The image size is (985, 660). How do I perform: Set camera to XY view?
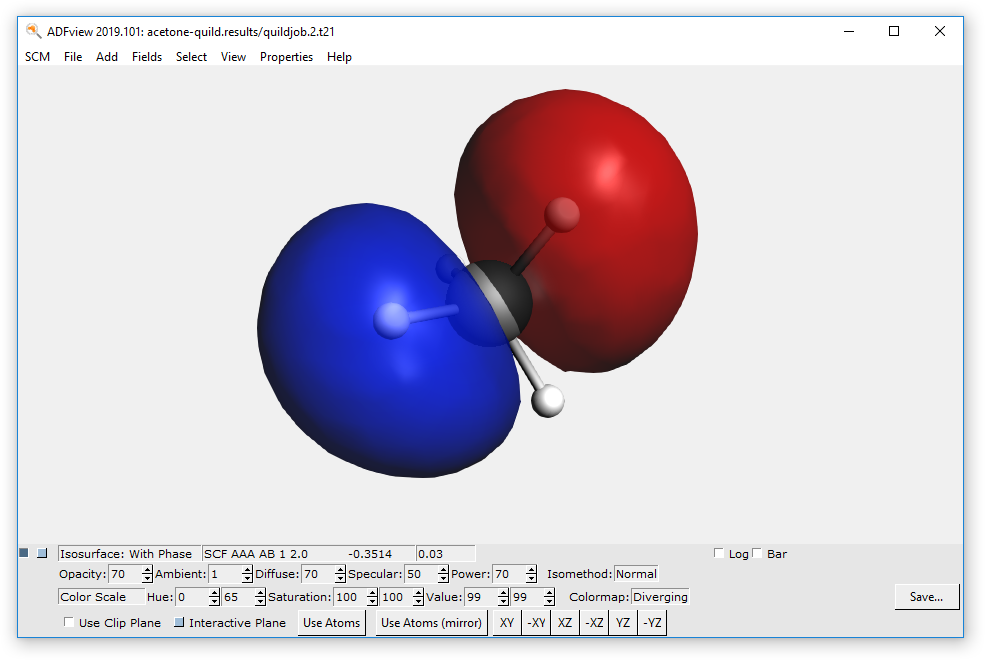(507, 623)
